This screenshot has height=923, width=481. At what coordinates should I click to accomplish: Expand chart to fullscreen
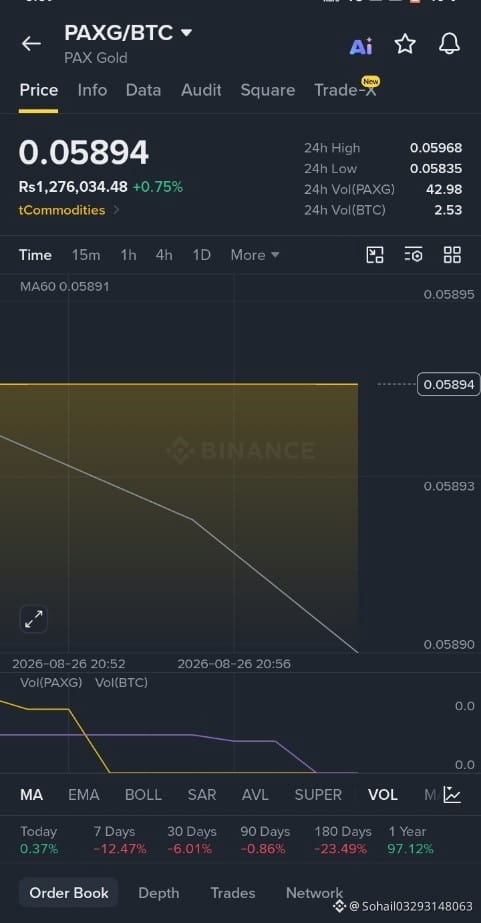(34, 619)
